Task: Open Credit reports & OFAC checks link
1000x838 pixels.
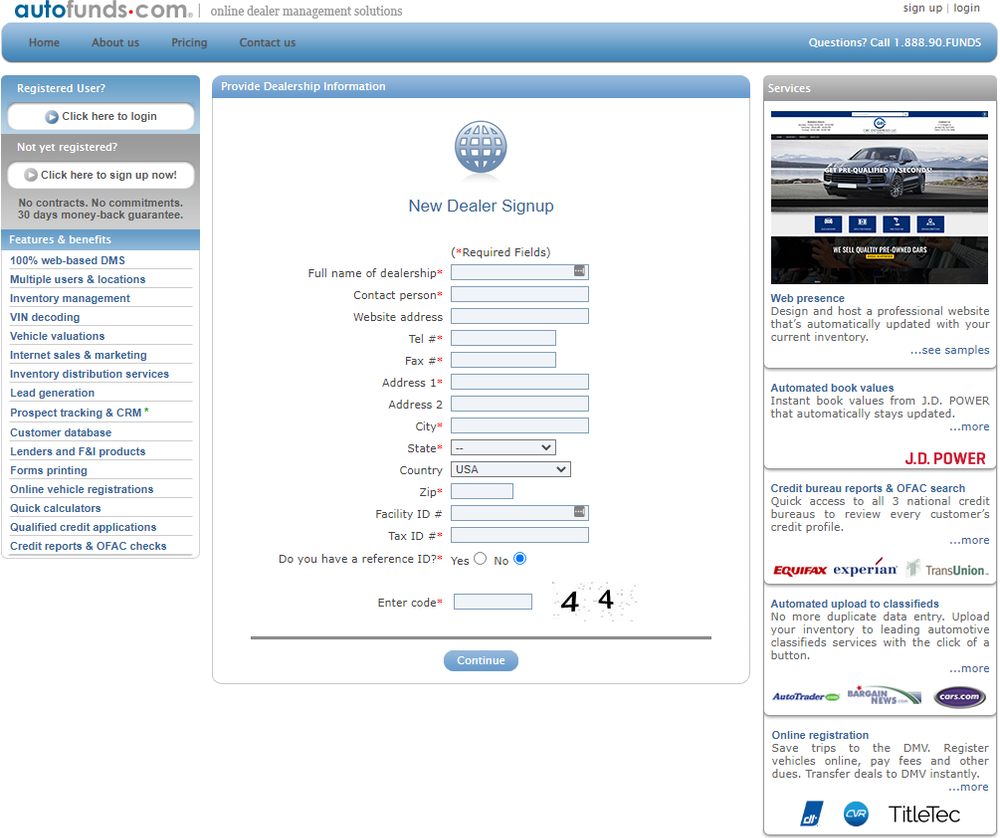Action: pos(88,546)
